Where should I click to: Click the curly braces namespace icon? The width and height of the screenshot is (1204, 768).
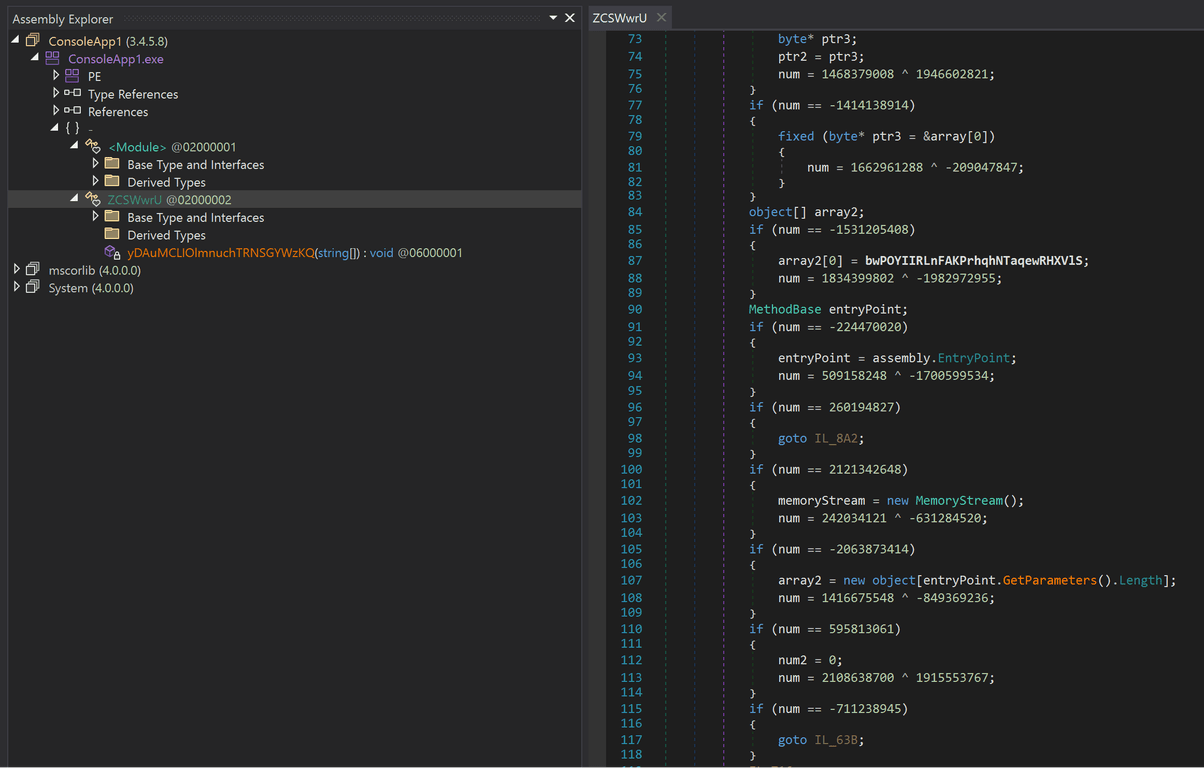coord(72,129)
